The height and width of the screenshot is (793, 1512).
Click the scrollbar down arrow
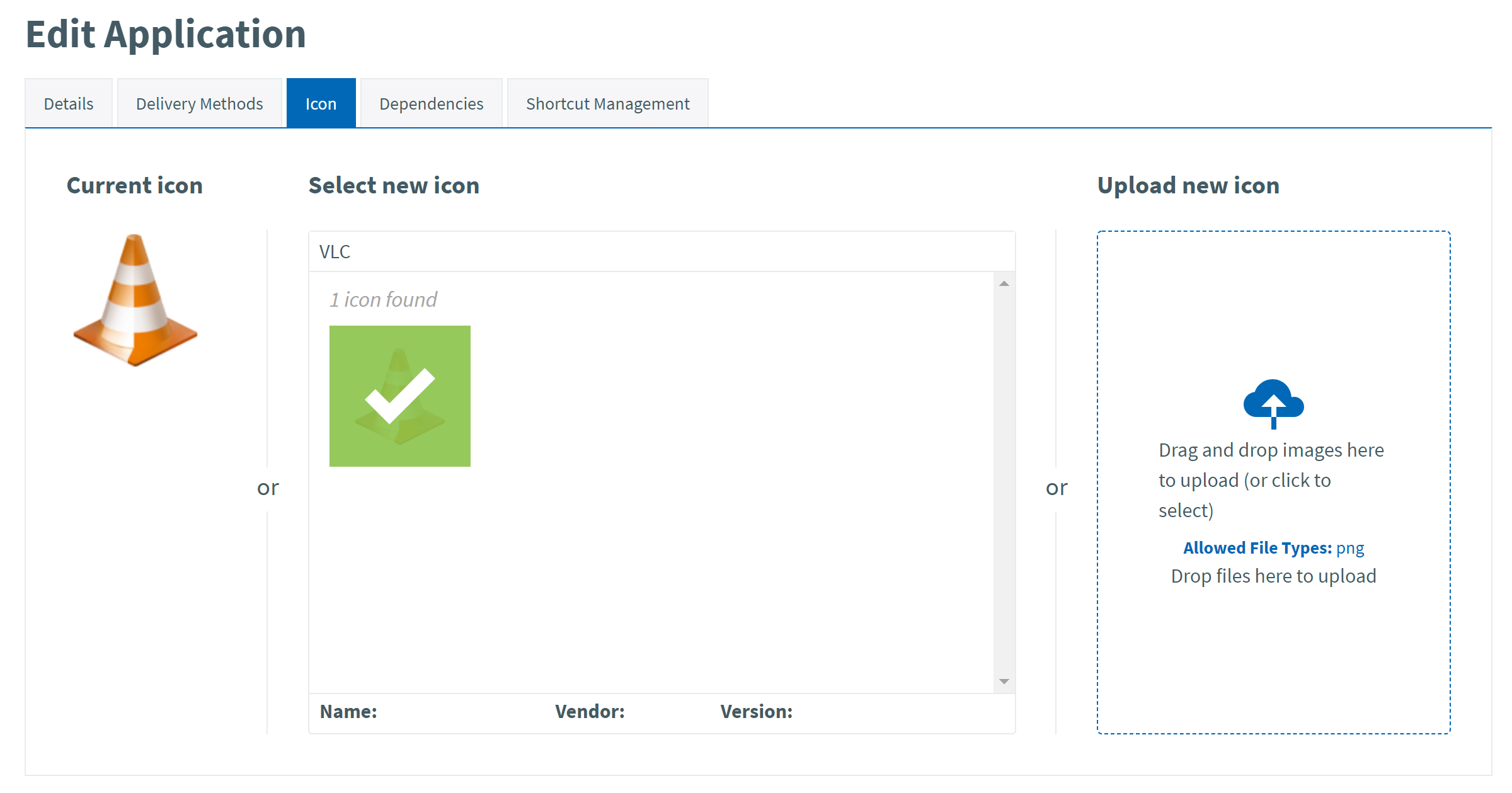point(1003,681)
